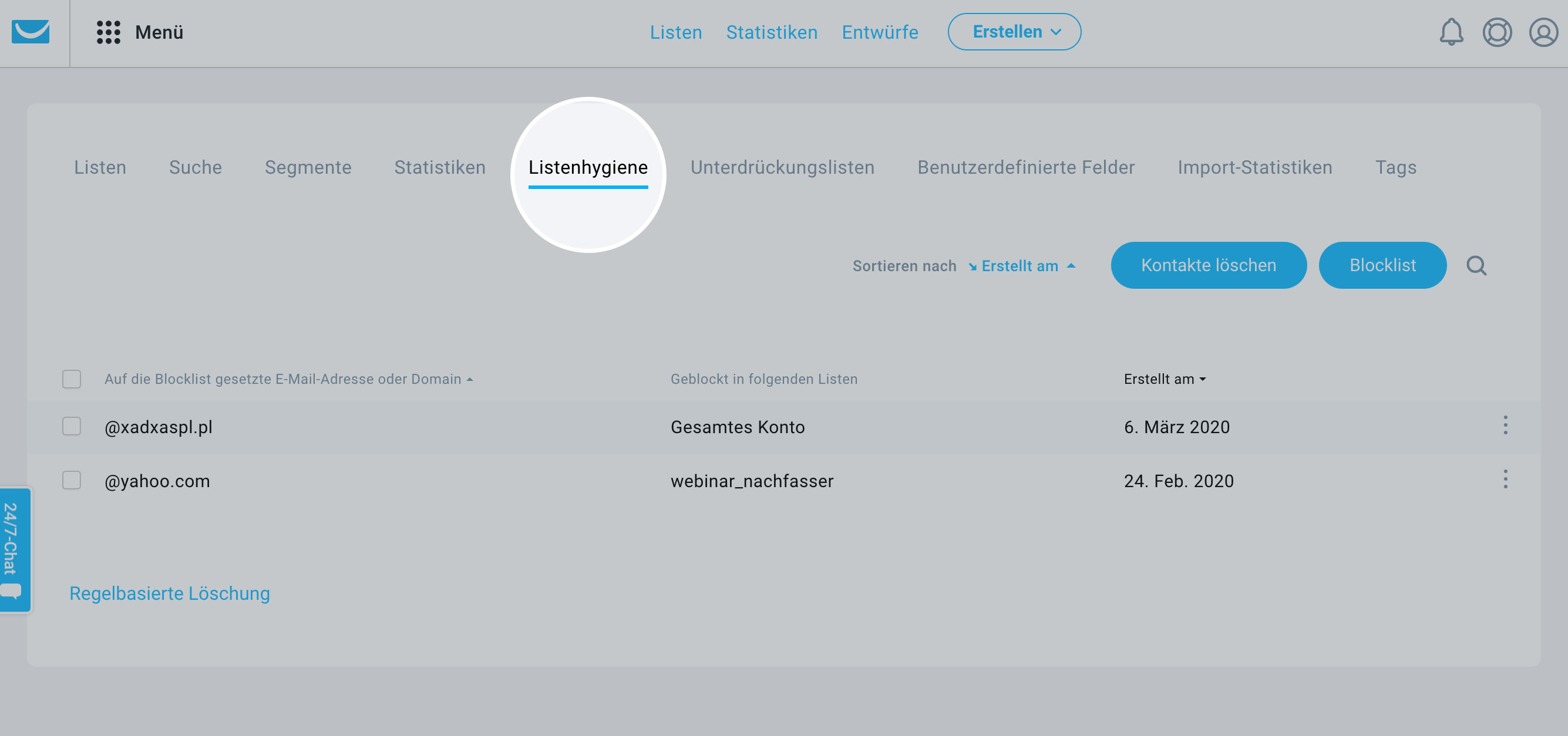Check the @xadxaspl.pl row checkbox
The image size is (1568, 736).
pos(72,426)
